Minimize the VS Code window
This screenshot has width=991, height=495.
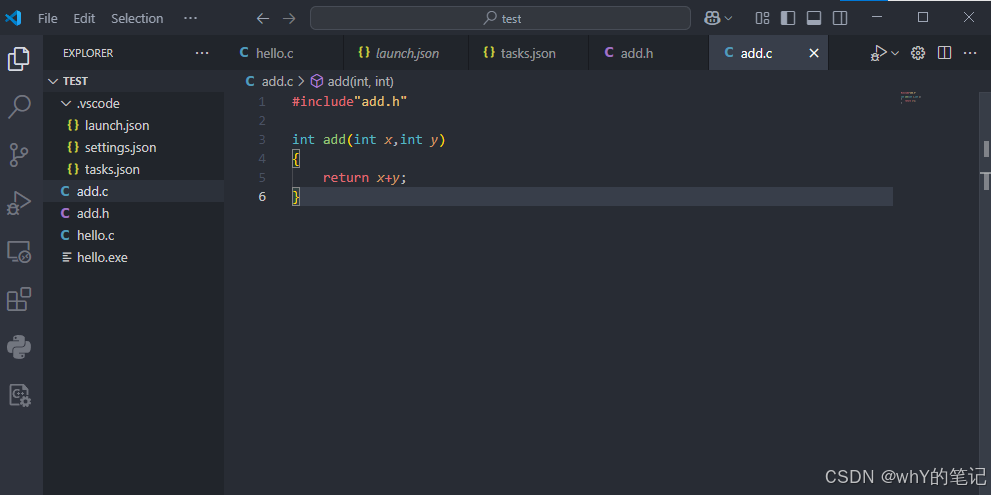876,17
